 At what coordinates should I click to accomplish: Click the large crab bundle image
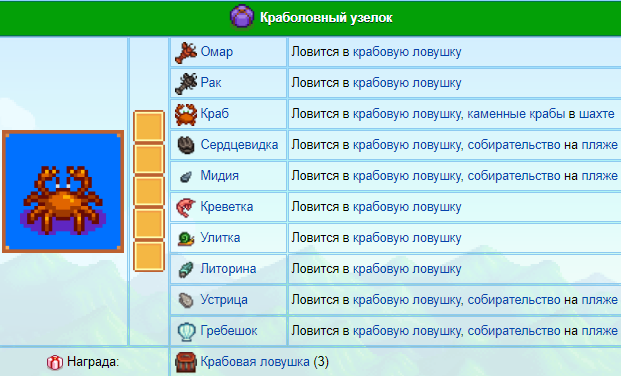63,191
